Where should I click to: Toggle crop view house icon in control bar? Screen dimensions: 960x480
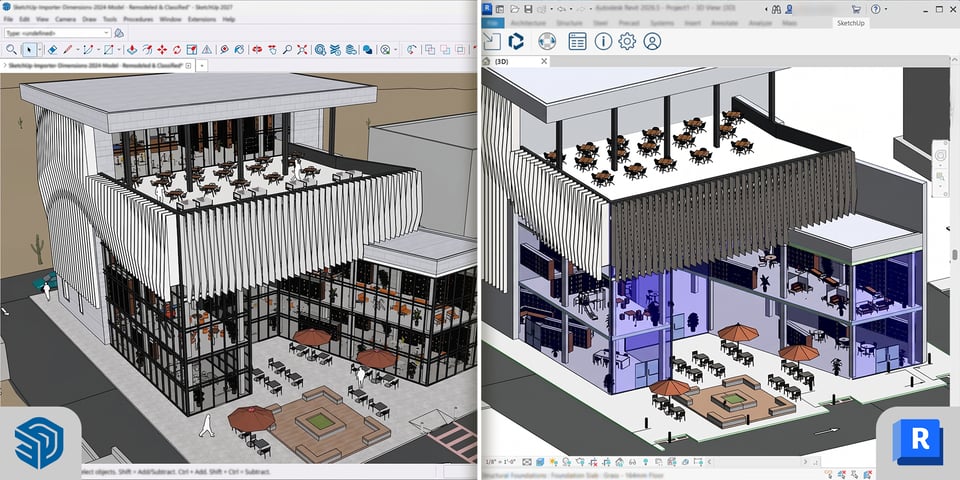pyautogui.click(x=619, y=462)
